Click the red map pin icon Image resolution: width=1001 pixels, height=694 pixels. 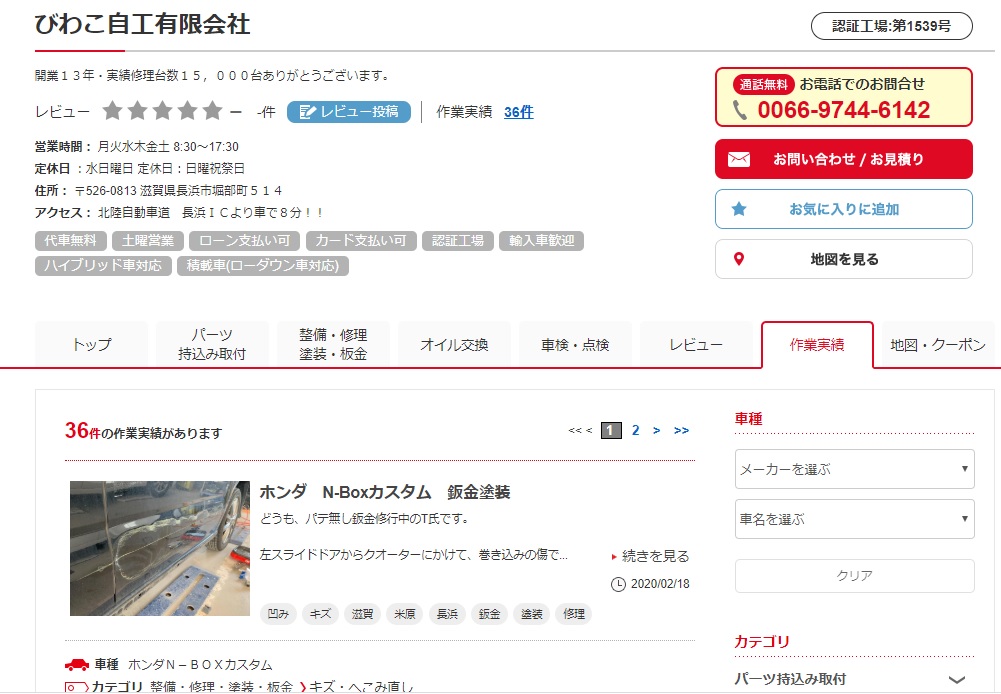click(x=739, y=259)
